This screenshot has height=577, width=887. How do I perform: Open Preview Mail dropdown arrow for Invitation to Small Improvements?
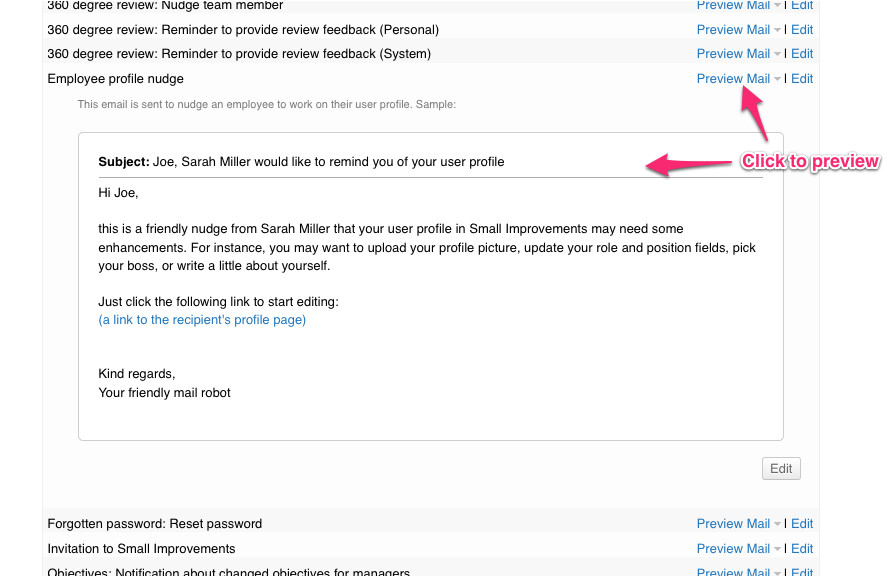click(x=778, y=549)
